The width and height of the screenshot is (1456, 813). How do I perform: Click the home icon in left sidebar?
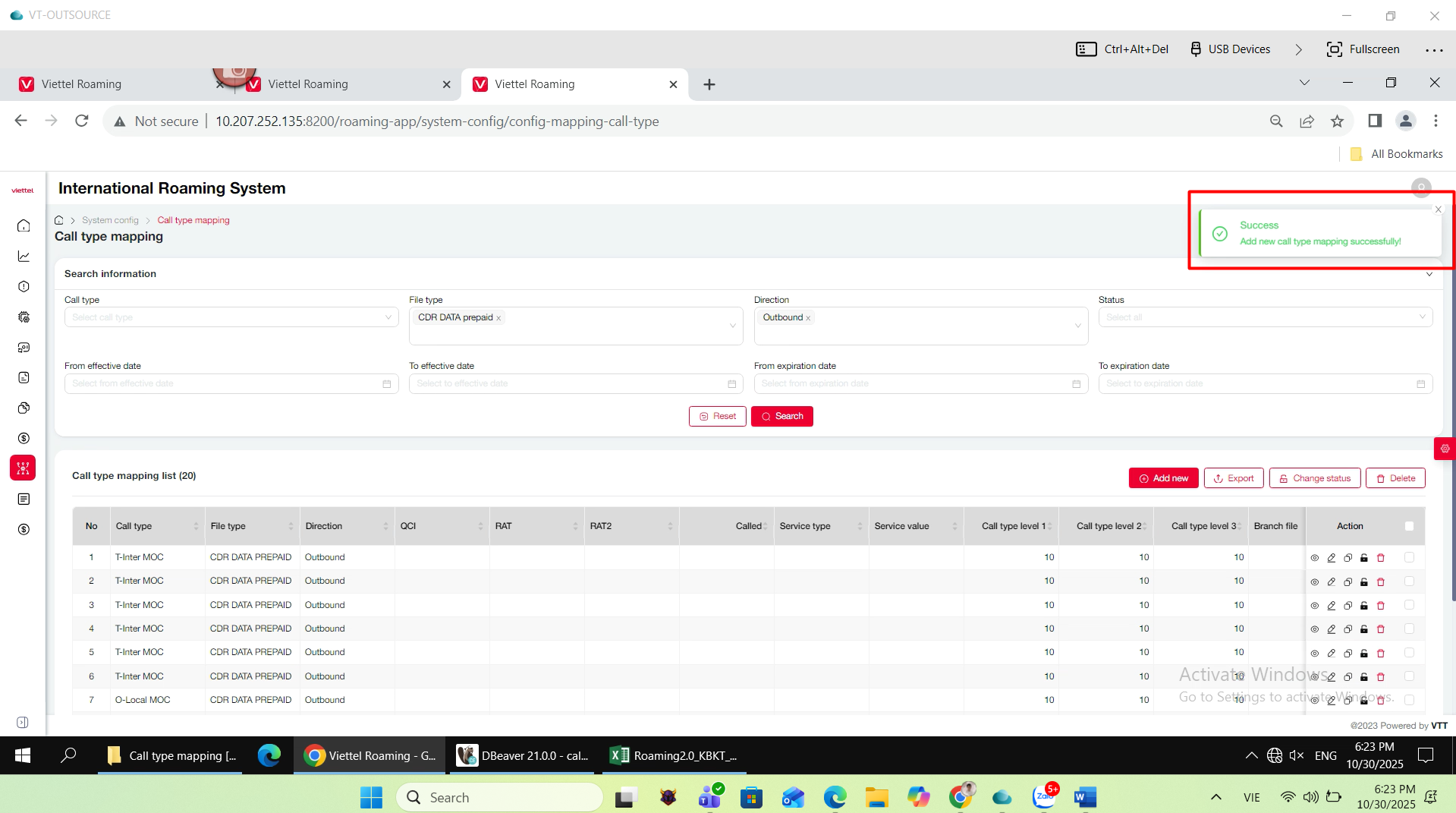coord(24,225)
